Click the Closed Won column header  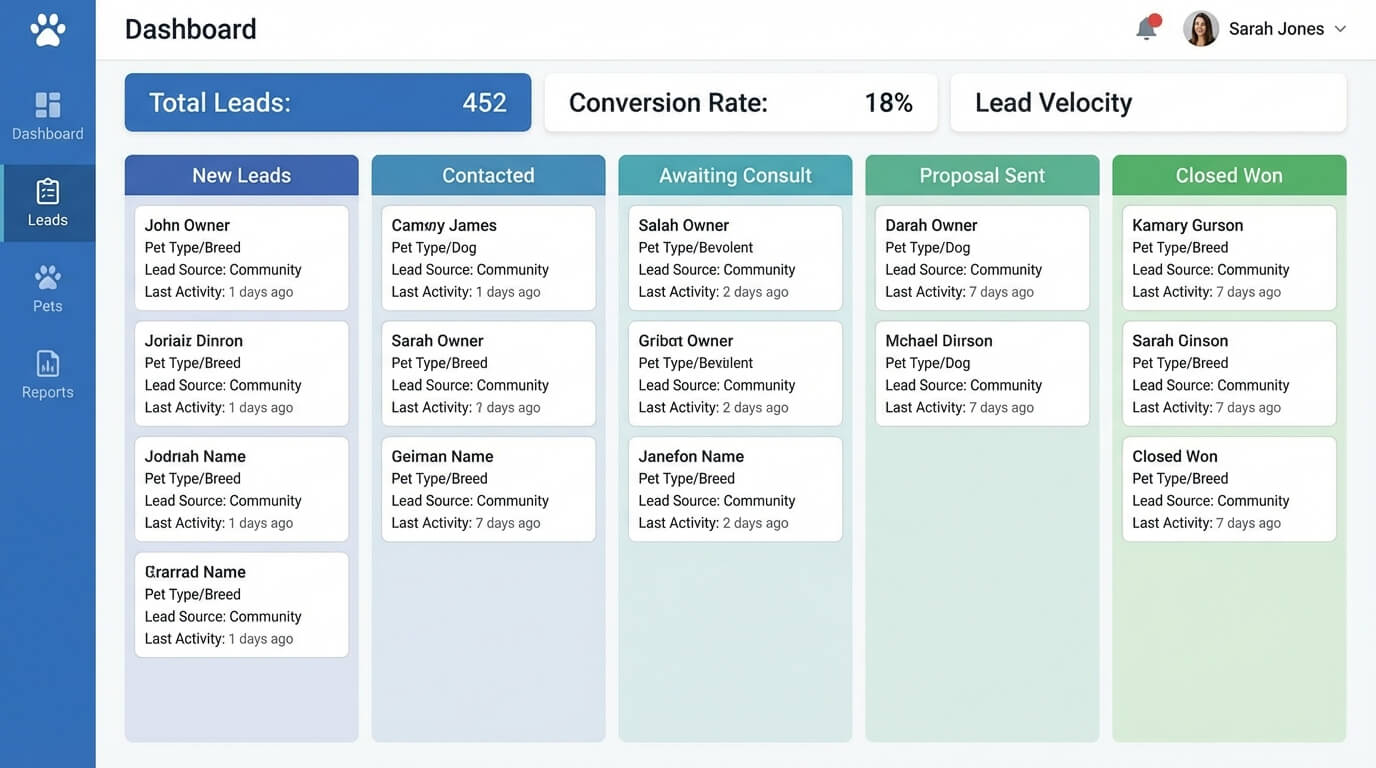tap(1229, 175)
